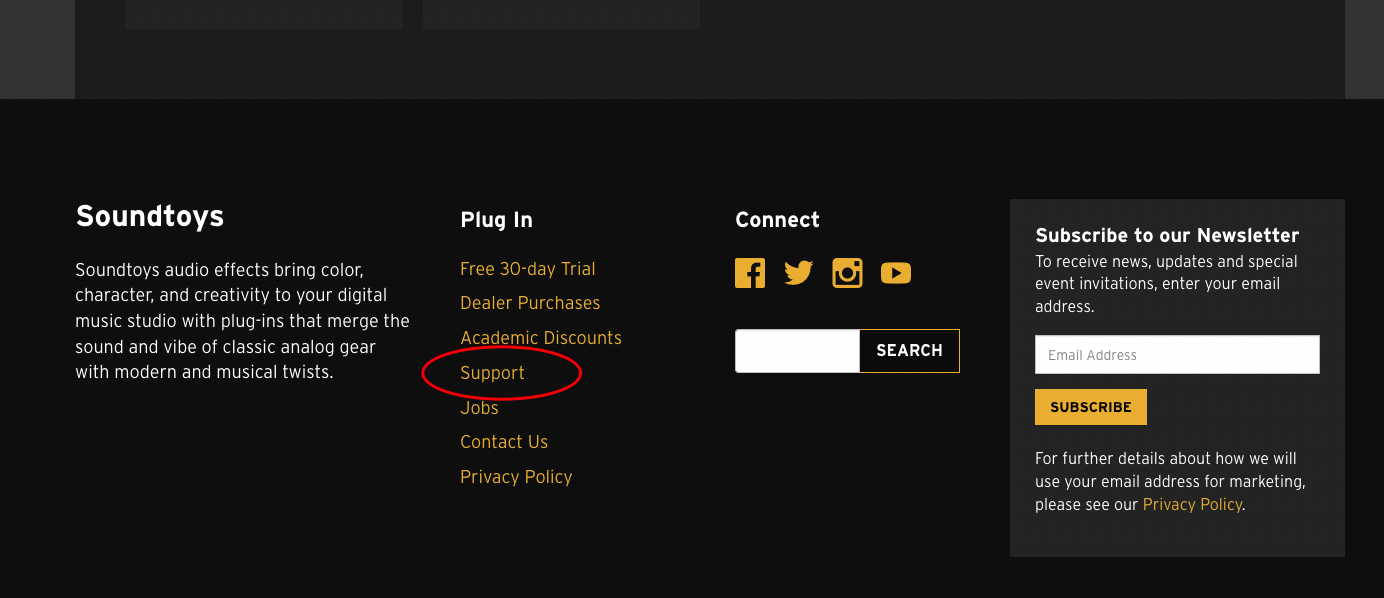Click the SEARCH button
This screenshot has height=598, width=1384.
[x=909, y=351]
